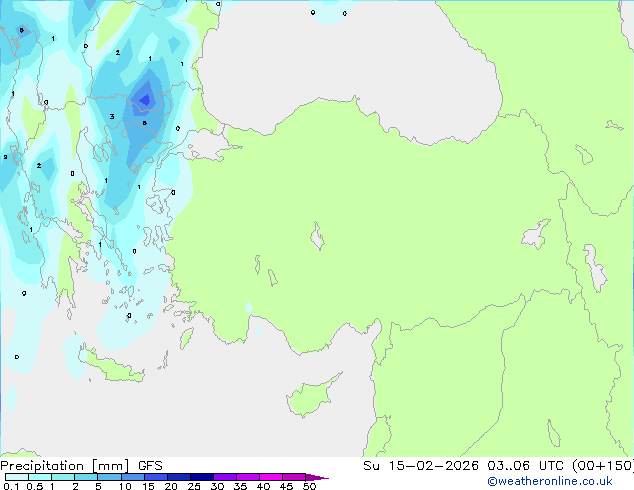The height and width of the screenshot is (490, 634).
Task: Click the 'GFS' model label
Action: tap(150, 466)
